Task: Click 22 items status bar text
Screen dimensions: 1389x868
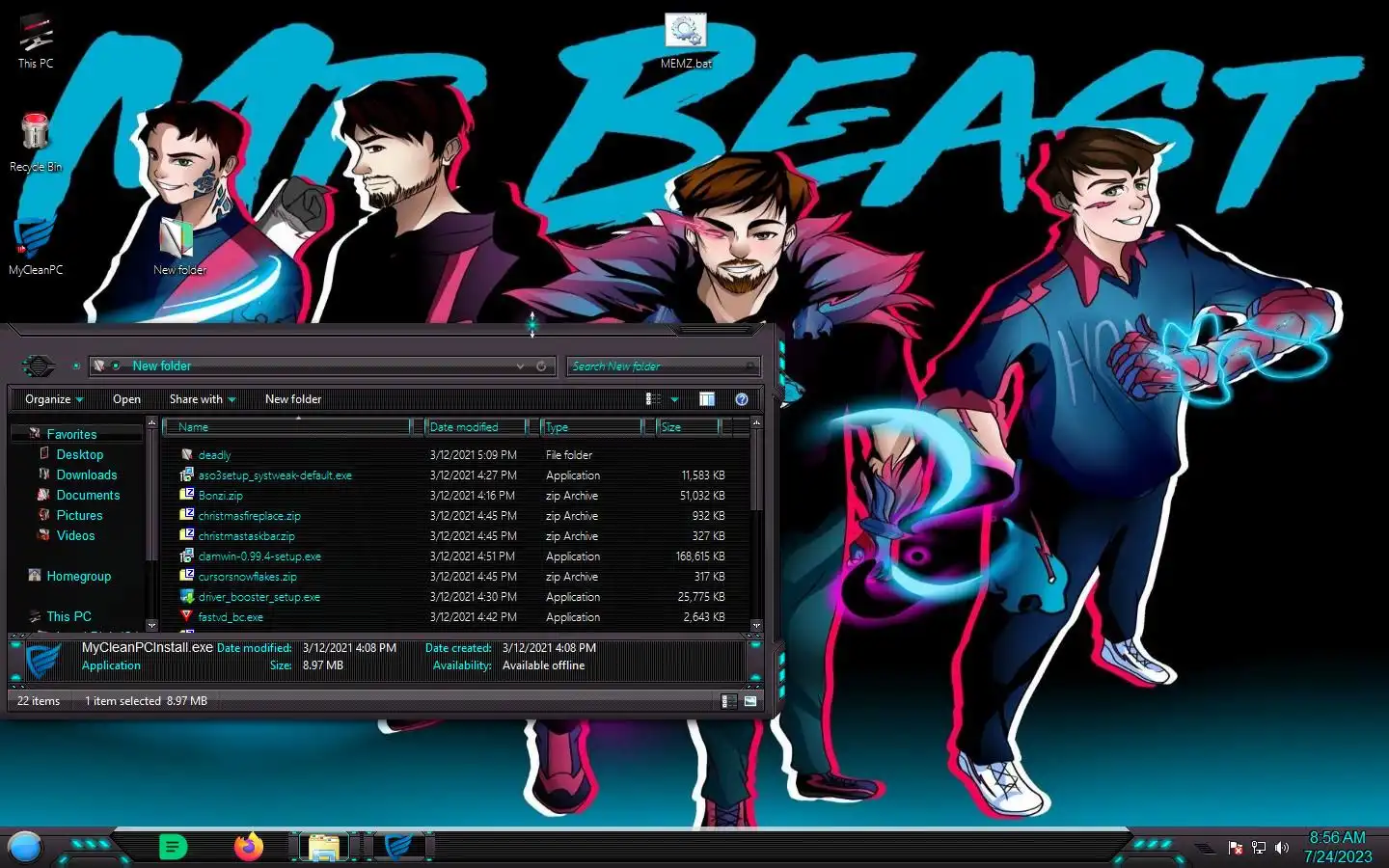Action: 39,701
